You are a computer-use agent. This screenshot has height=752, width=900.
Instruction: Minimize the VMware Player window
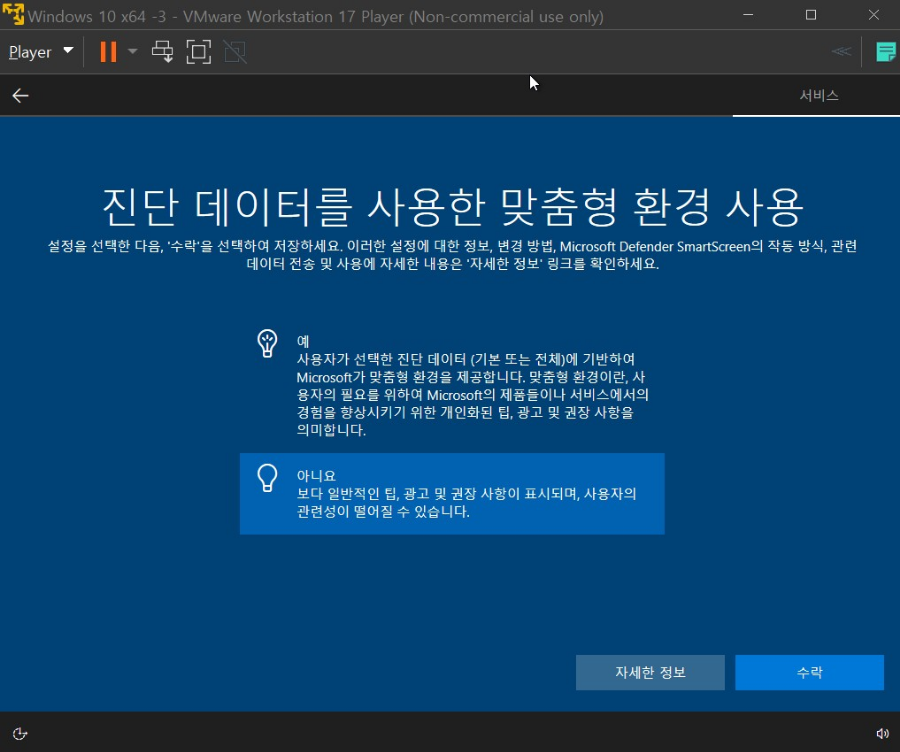click(748, 15)
